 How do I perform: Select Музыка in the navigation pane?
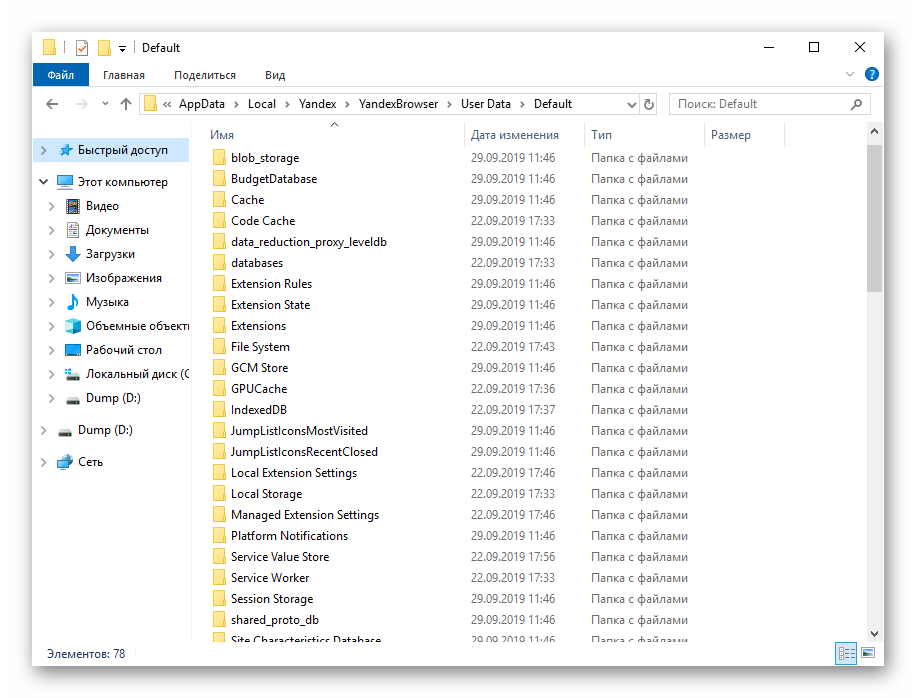(x=107, y=302)
